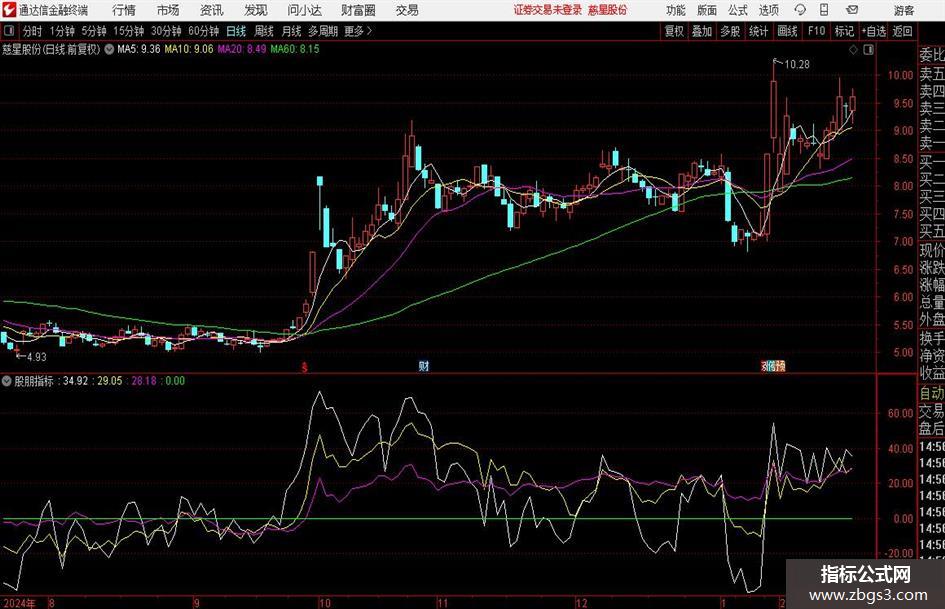This screenshot has height=609, width=945.
Task: Switch to 60分钟 period
Action: pyautogui.click(x=203, y=31)
